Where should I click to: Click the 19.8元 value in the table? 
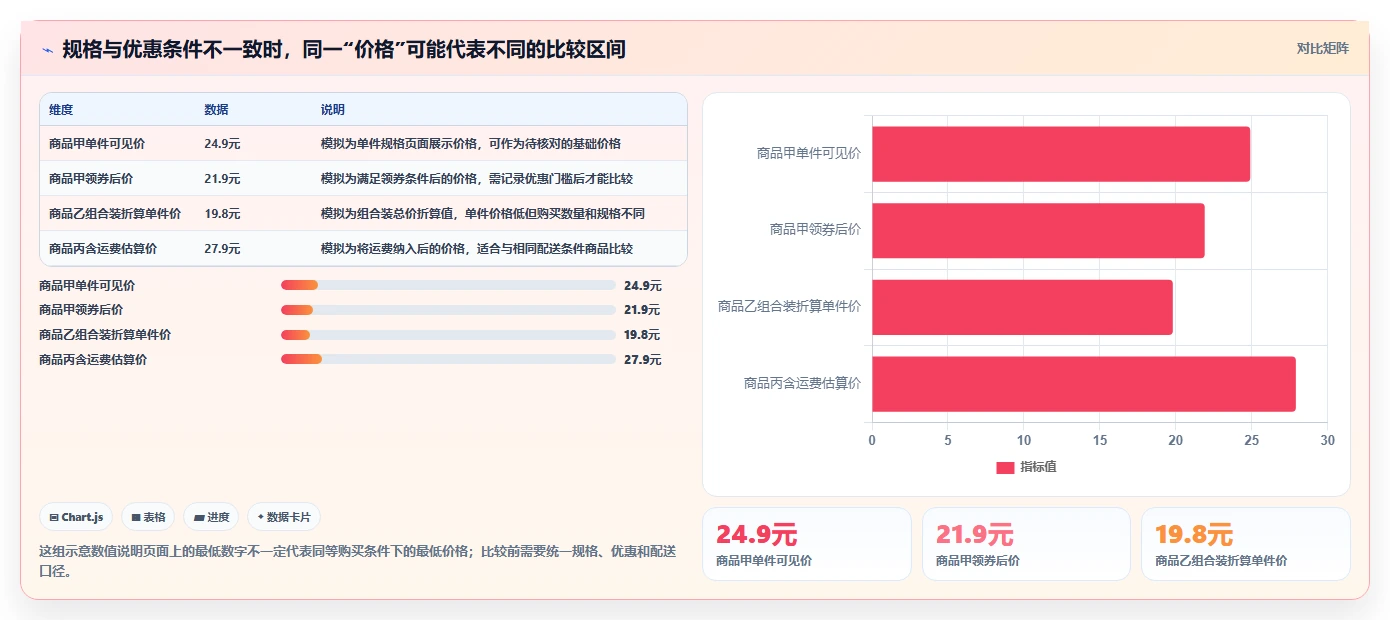[x=222, y=214]
